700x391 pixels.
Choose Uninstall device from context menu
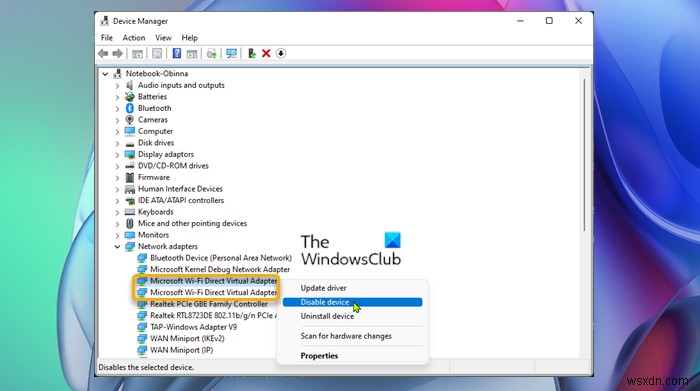pos(352,316)
